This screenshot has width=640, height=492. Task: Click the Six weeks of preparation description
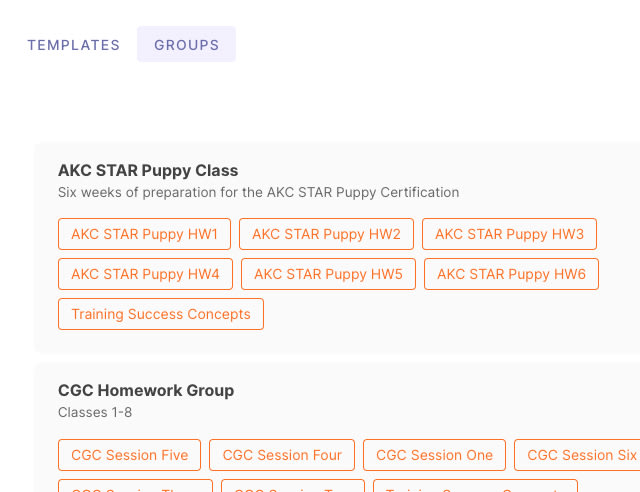[258, 192]
